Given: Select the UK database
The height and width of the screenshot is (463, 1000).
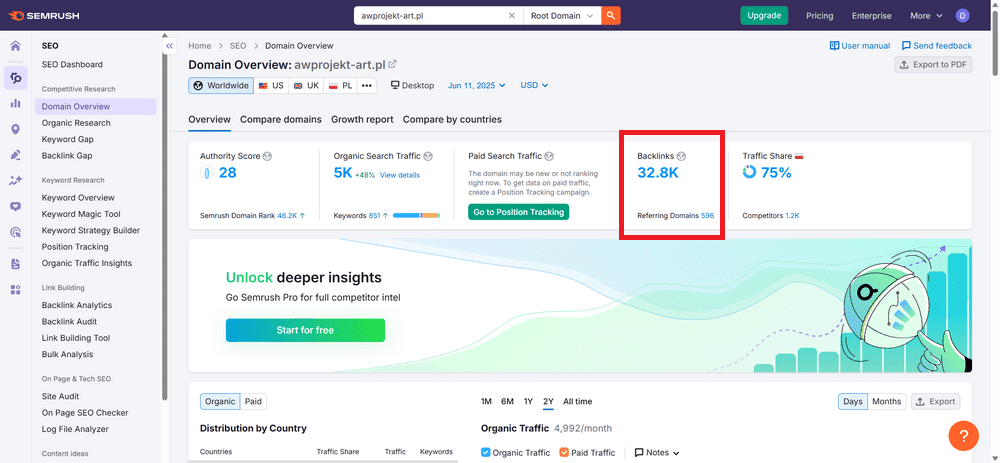Looking at the screenshot, I should click(x=306, y=85).
